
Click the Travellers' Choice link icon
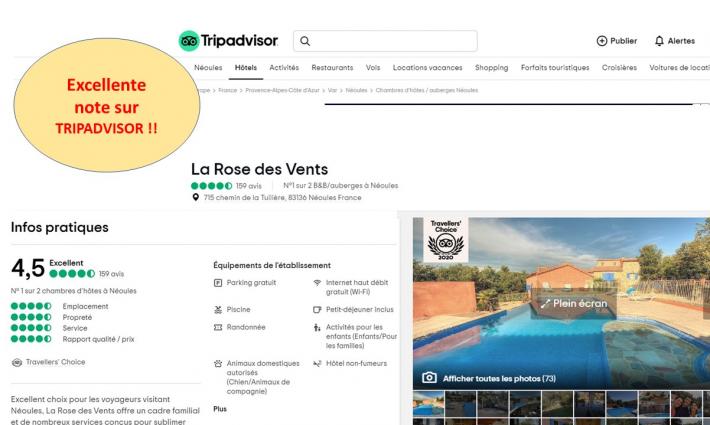pos(17,362)
